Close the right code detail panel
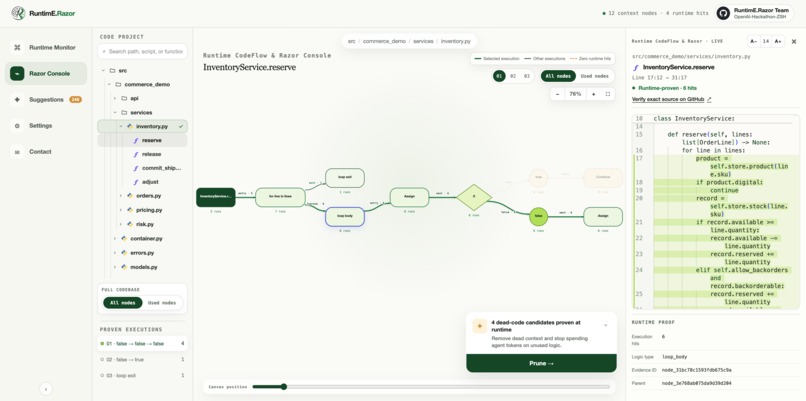This screenshot has height=401, width=806. 794,41
